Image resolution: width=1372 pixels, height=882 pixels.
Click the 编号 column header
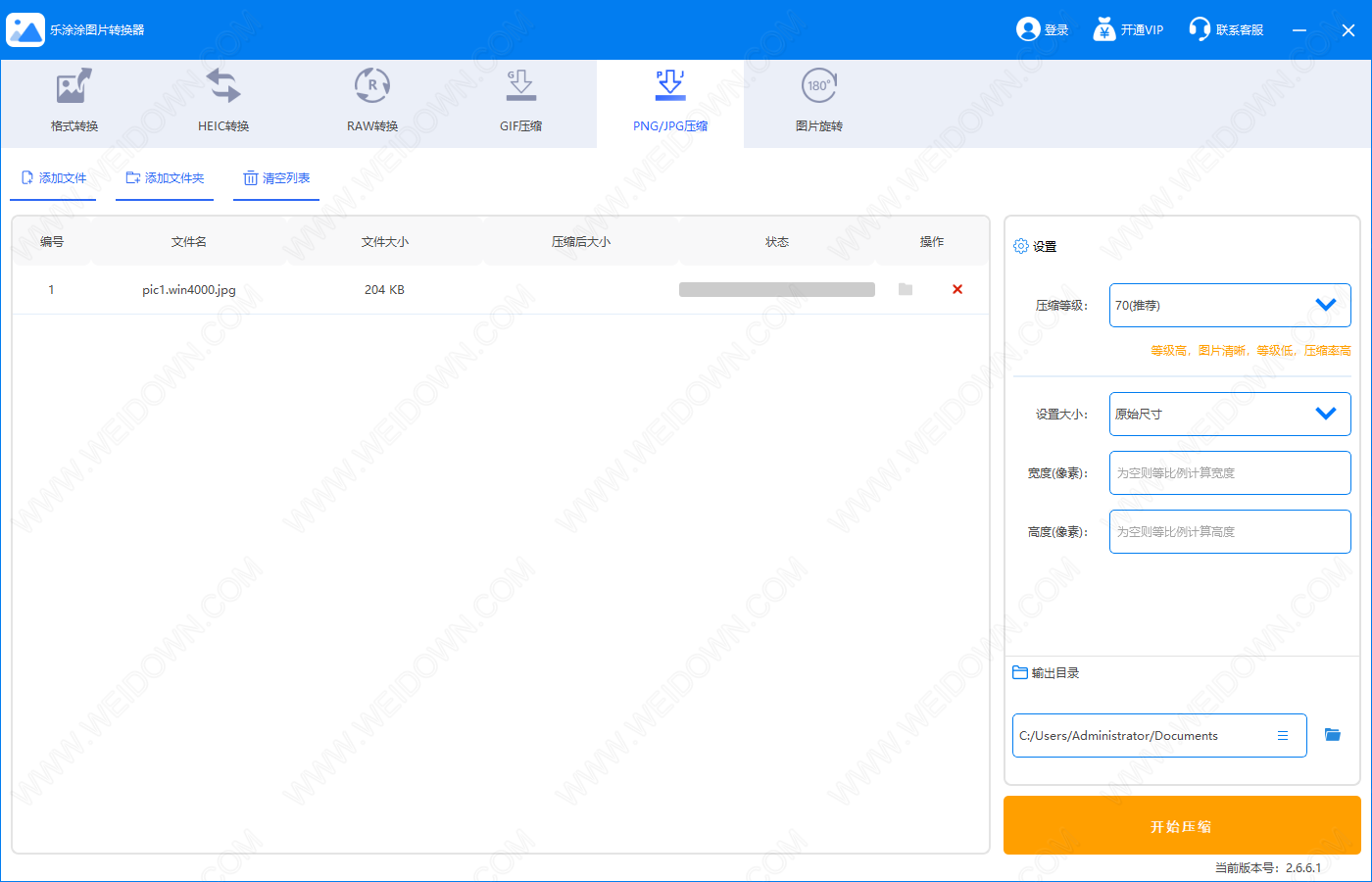point(52,241)
